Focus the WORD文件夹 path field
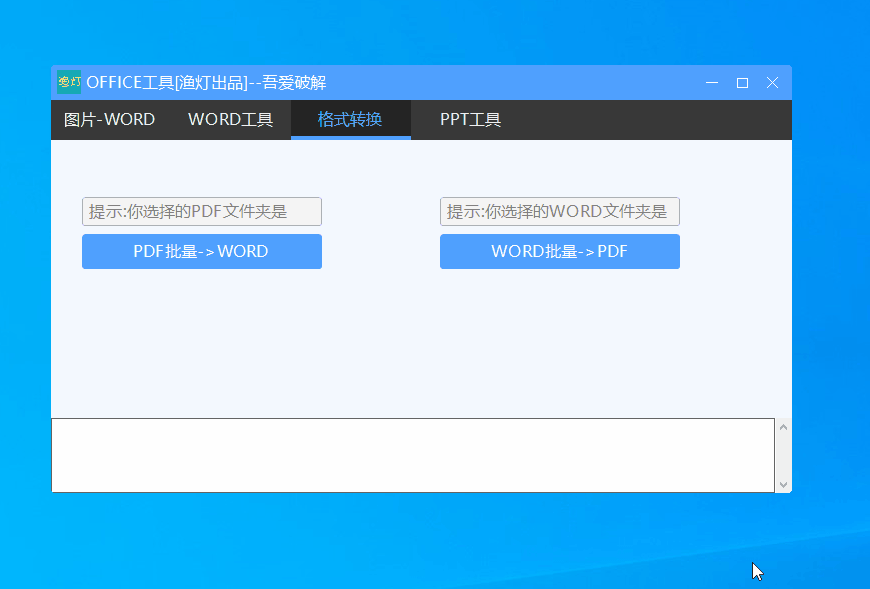Viewport: 870px width, 589px height. click(560, 211)
